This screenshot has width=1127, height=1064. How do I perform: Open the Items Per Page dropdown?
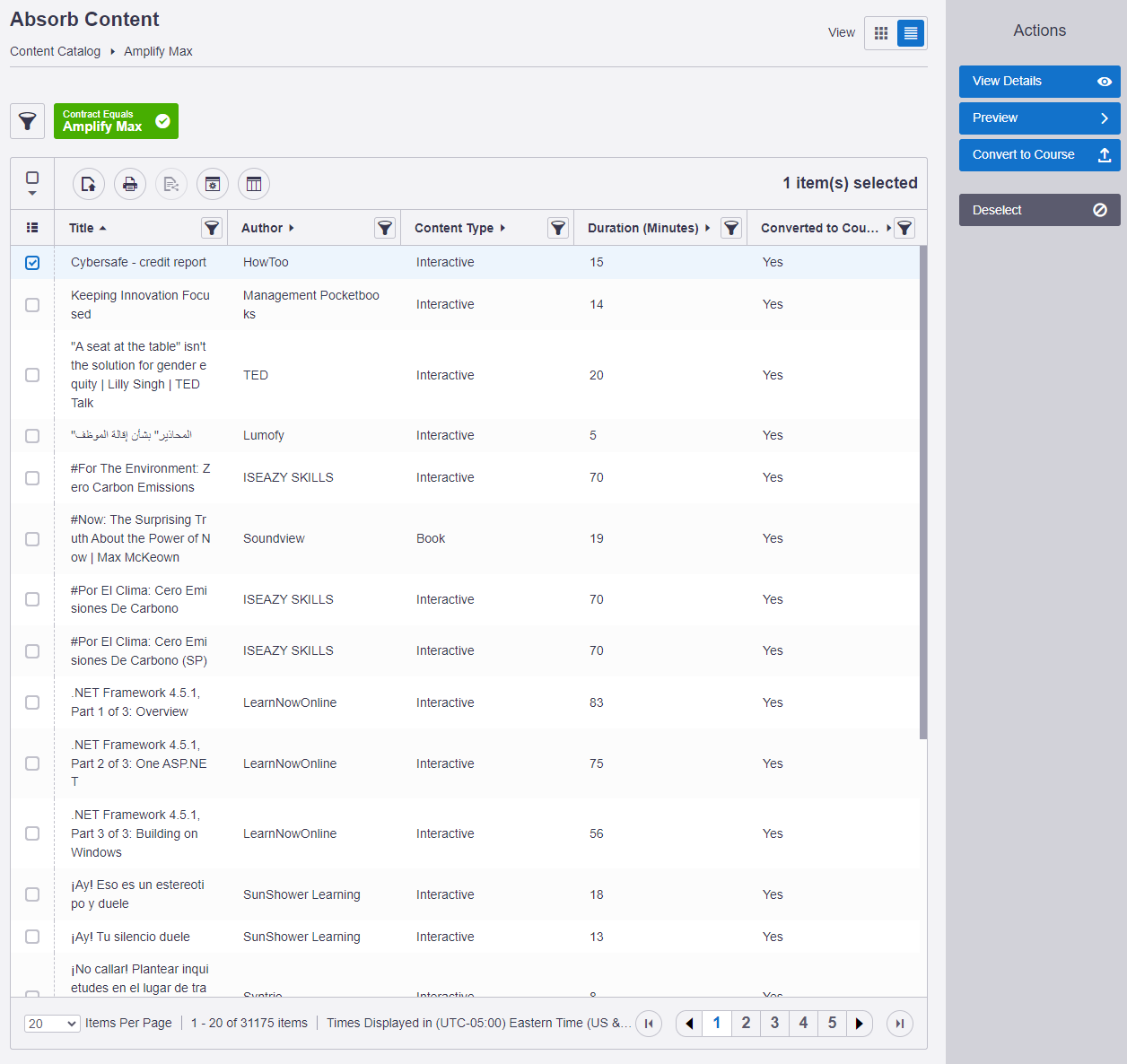(52, 1024)
